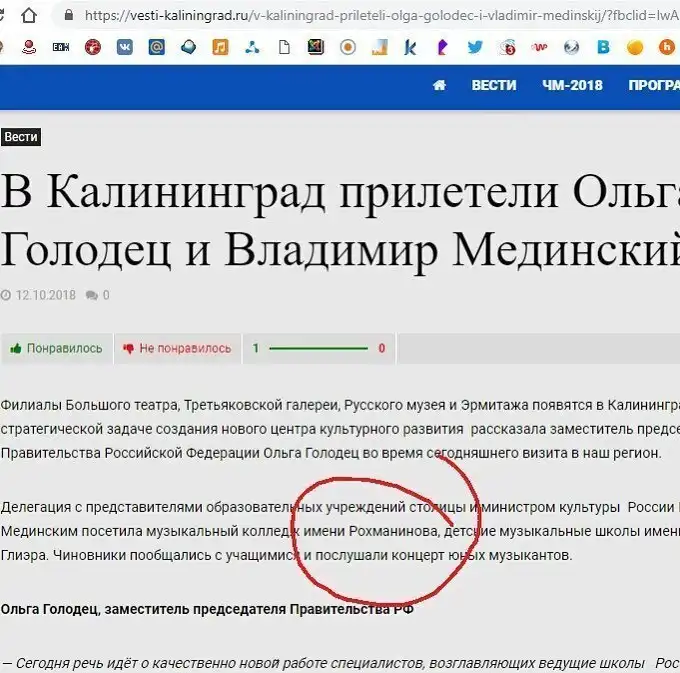Viewport: 680px width, 673px height.
Task: Click the comments bubble icon
Action: click(92, 295)
